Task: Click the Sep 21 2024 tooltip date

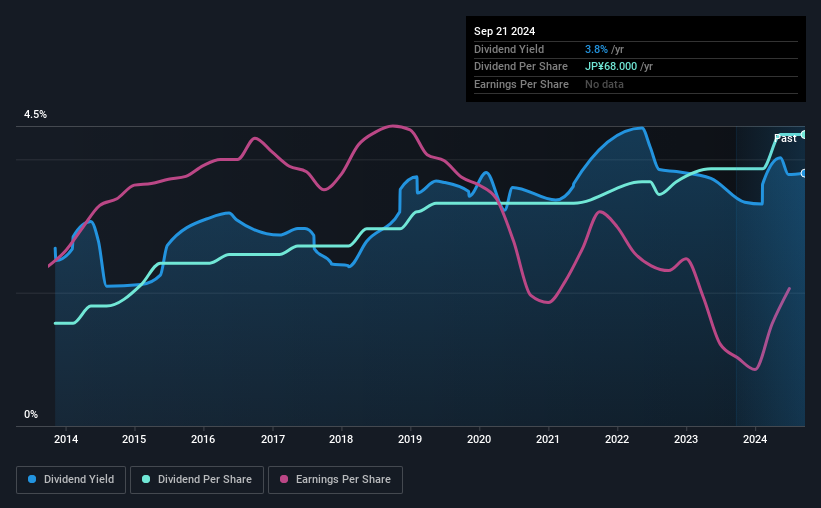Action: point(504,31)
